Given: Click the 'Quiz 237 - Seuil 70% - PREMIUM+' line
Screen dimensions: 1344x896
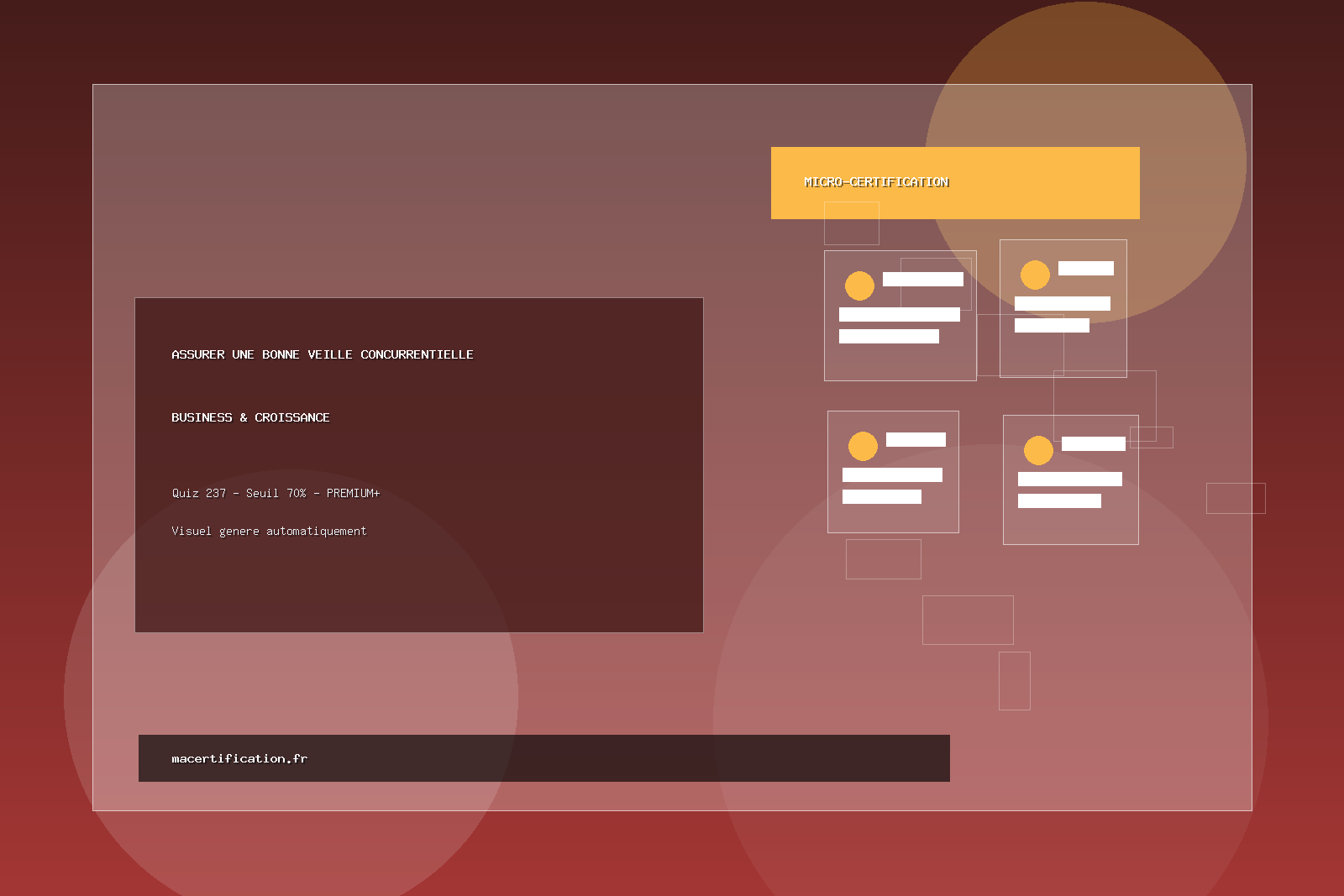Looking at the screenshot, I should [276, 493].
